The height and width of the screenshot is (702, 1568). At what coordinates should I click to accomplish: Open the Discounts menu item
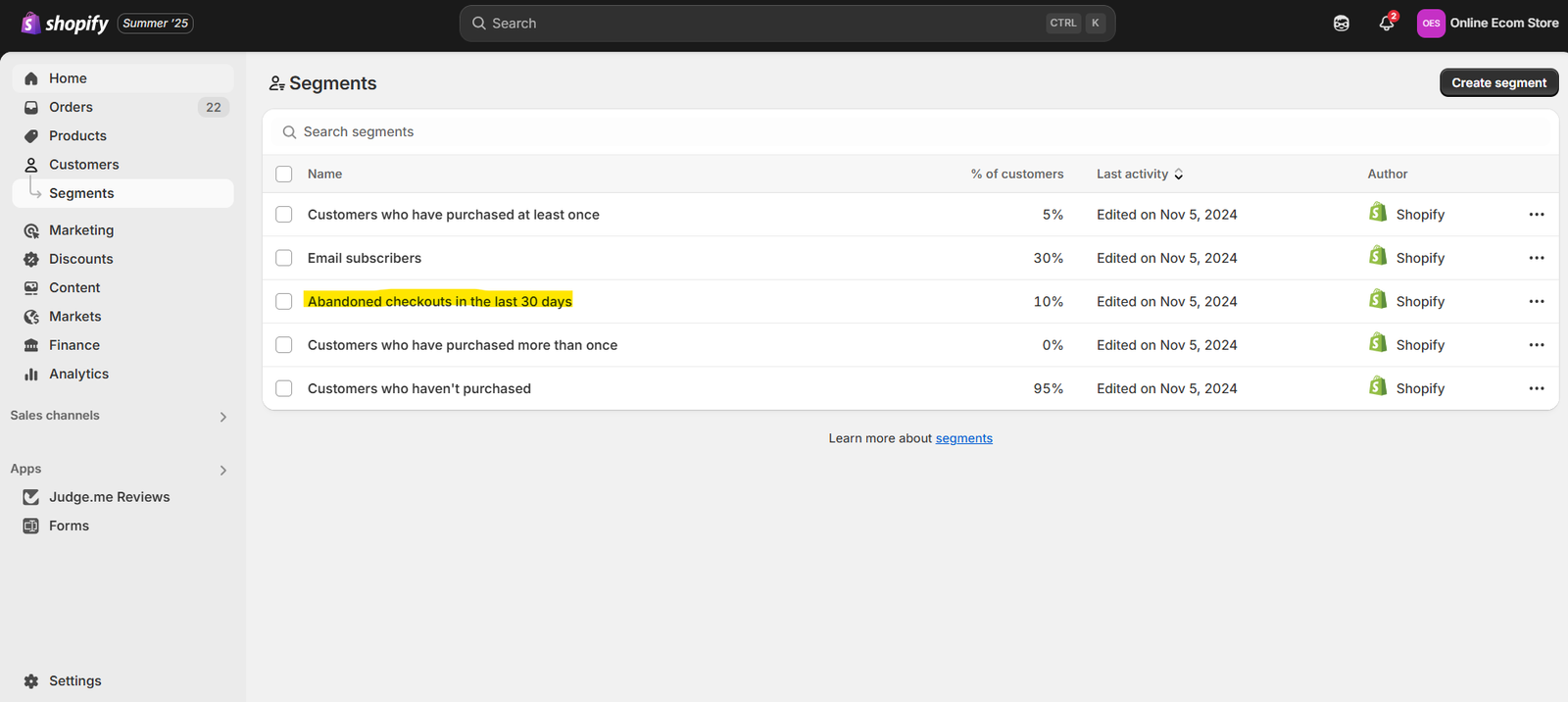[80, 259]
